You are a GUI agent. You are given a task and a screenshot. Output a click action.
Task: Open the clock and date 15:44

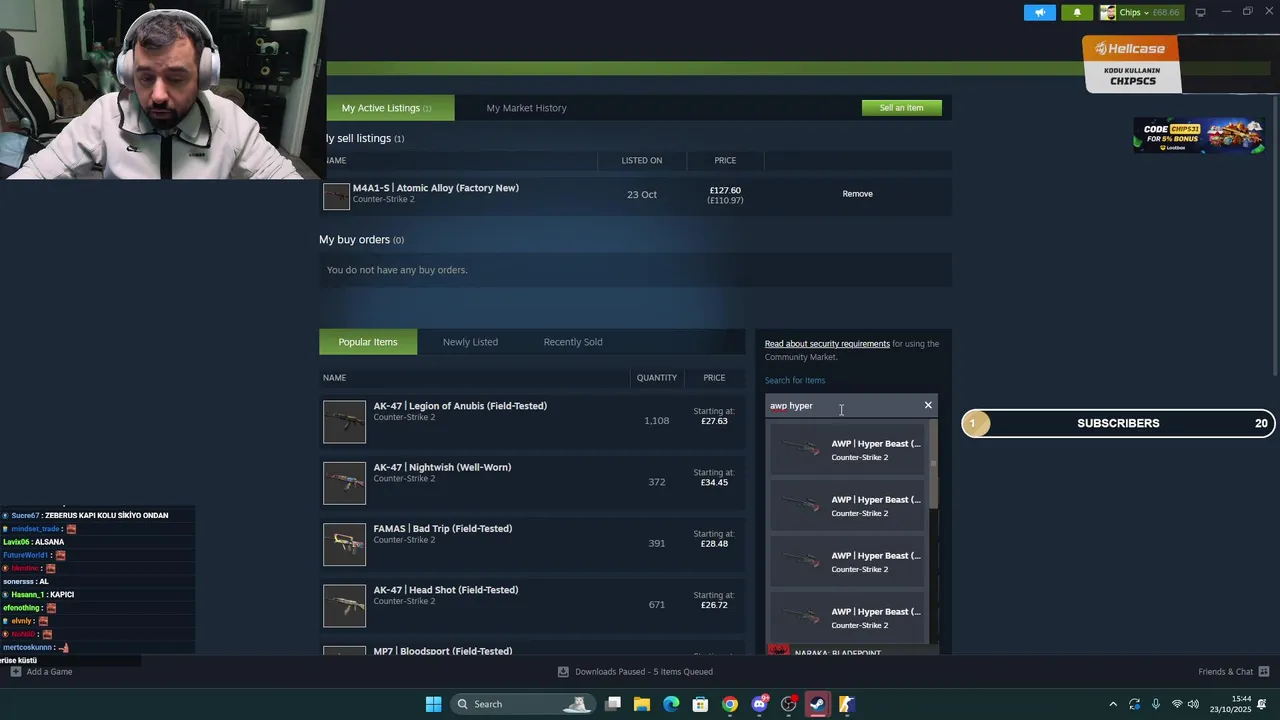click(x=1231, y=704)
